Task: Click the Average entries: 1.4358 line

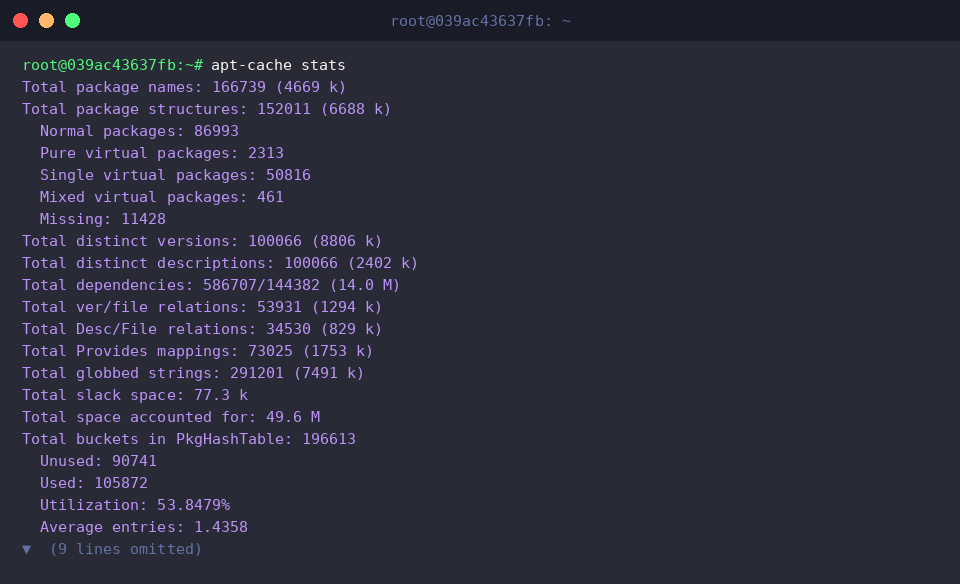Action: 144,528
